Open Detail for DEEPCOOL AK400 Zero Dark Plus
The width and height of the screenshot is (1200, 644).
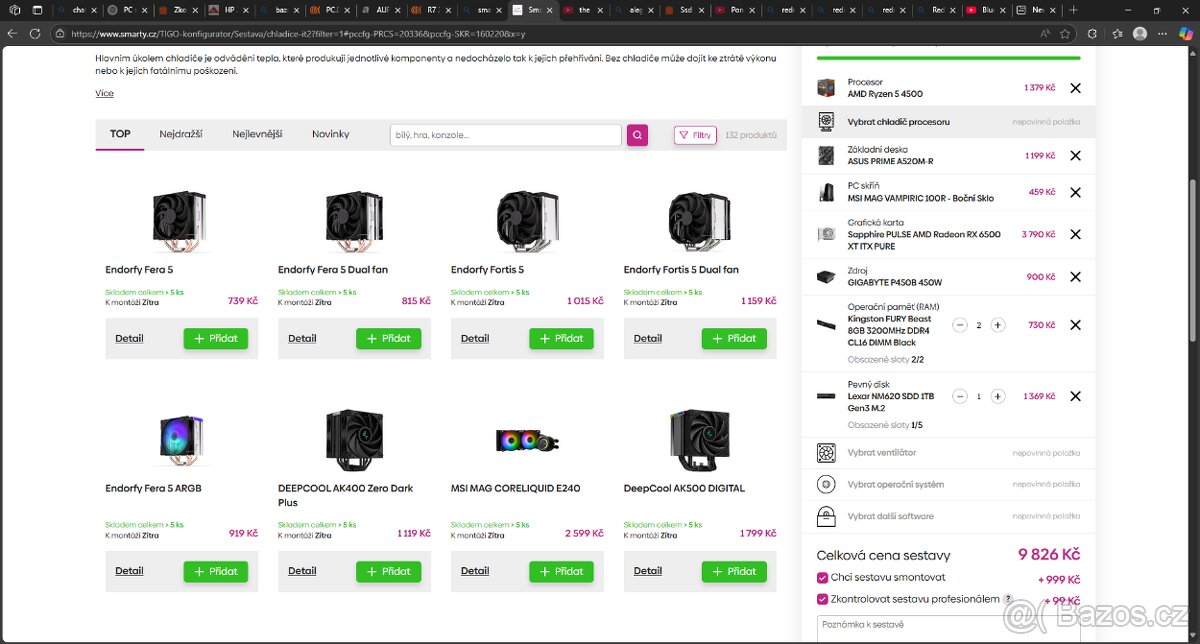click(302, 571)
